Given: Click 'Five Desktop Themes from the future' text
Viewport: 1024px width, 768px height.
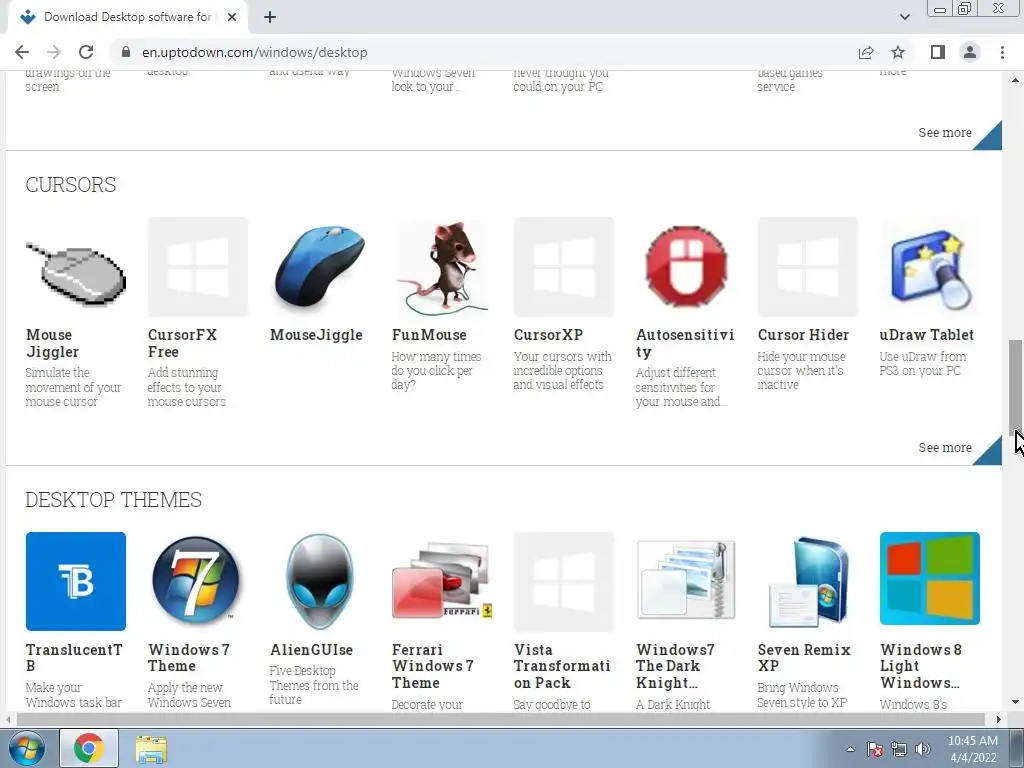Looking at the screenshot, I should 314,685.
